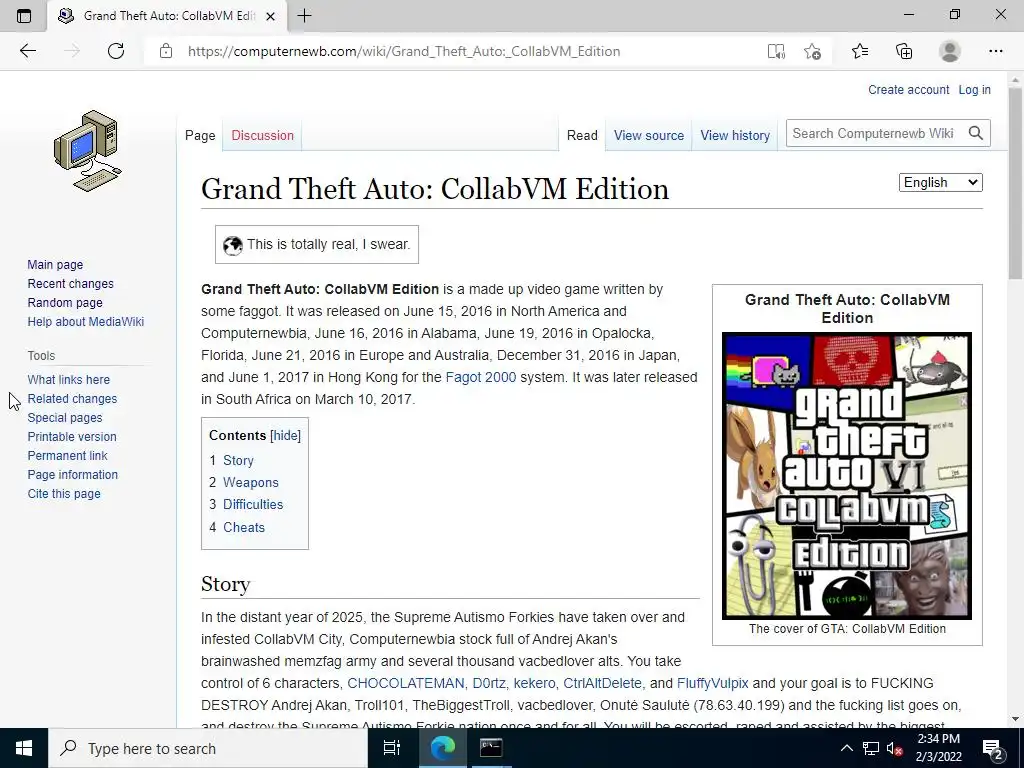Close the Grand Theft Auto tab
Image resolution: width=1024 pixels, height=768 pixels.
[x=270, y=16]
